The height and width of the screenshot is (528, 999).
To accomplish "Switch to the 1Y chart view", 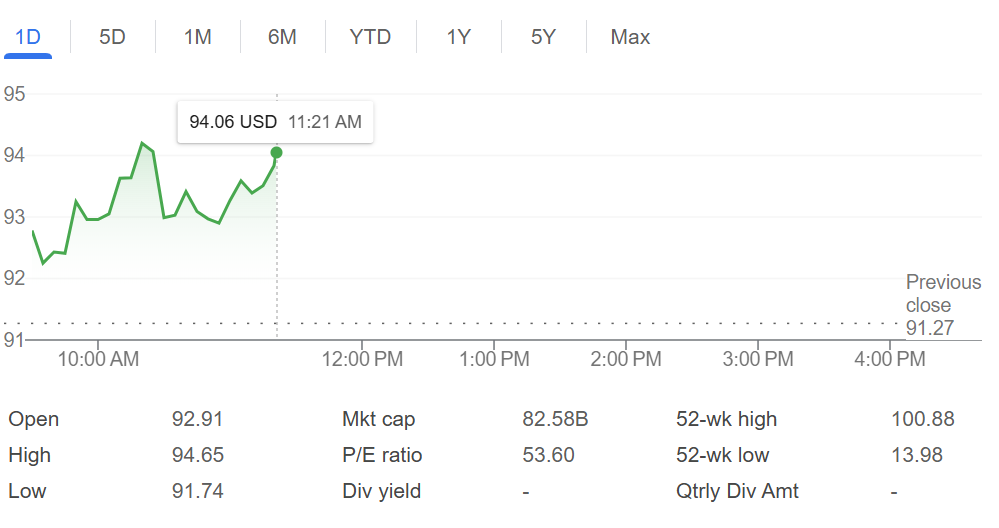I will [x=459, y=37].
